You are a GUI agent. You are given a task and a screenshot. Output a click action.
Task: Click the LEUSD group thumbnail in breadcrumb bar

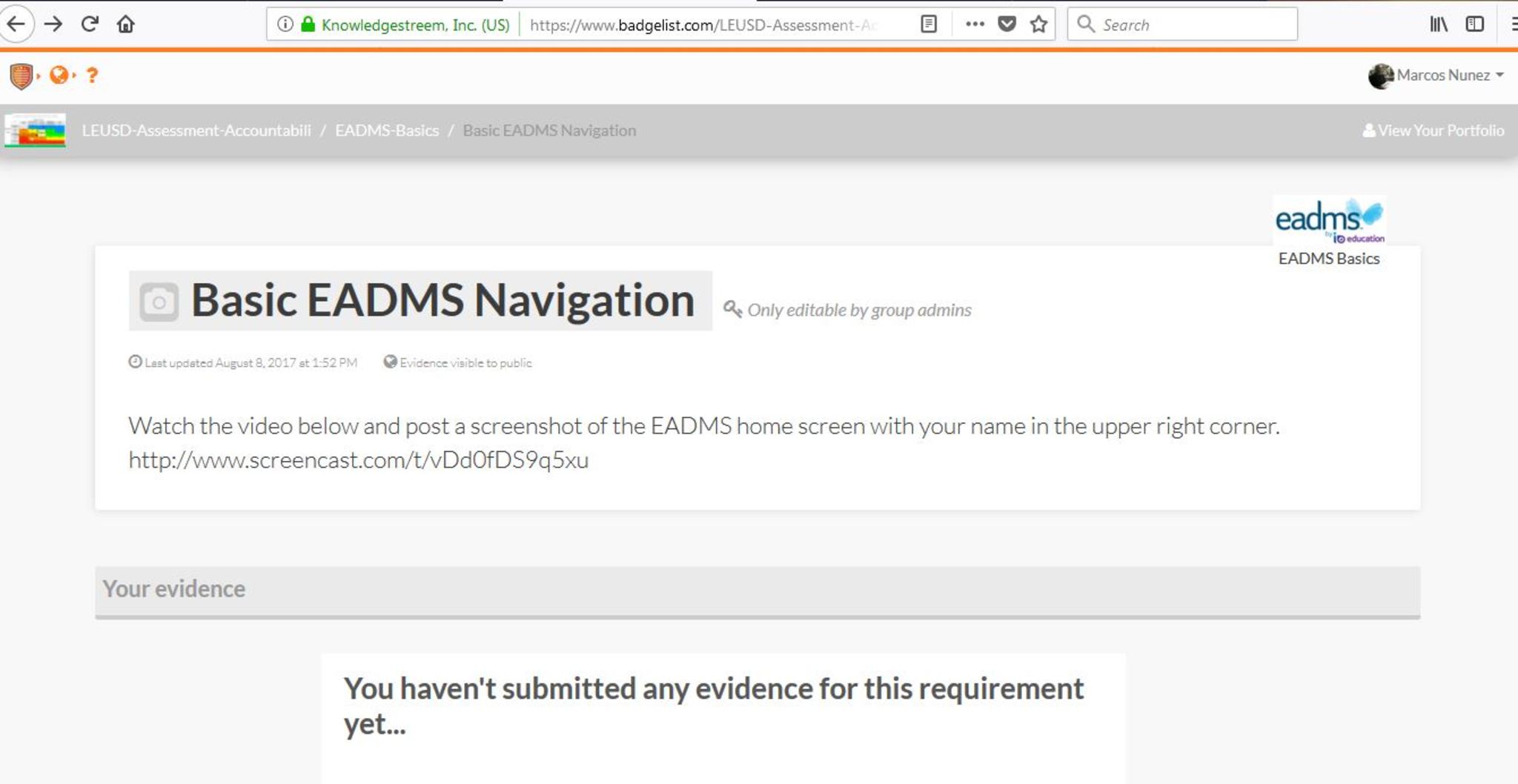click(35, 130)
